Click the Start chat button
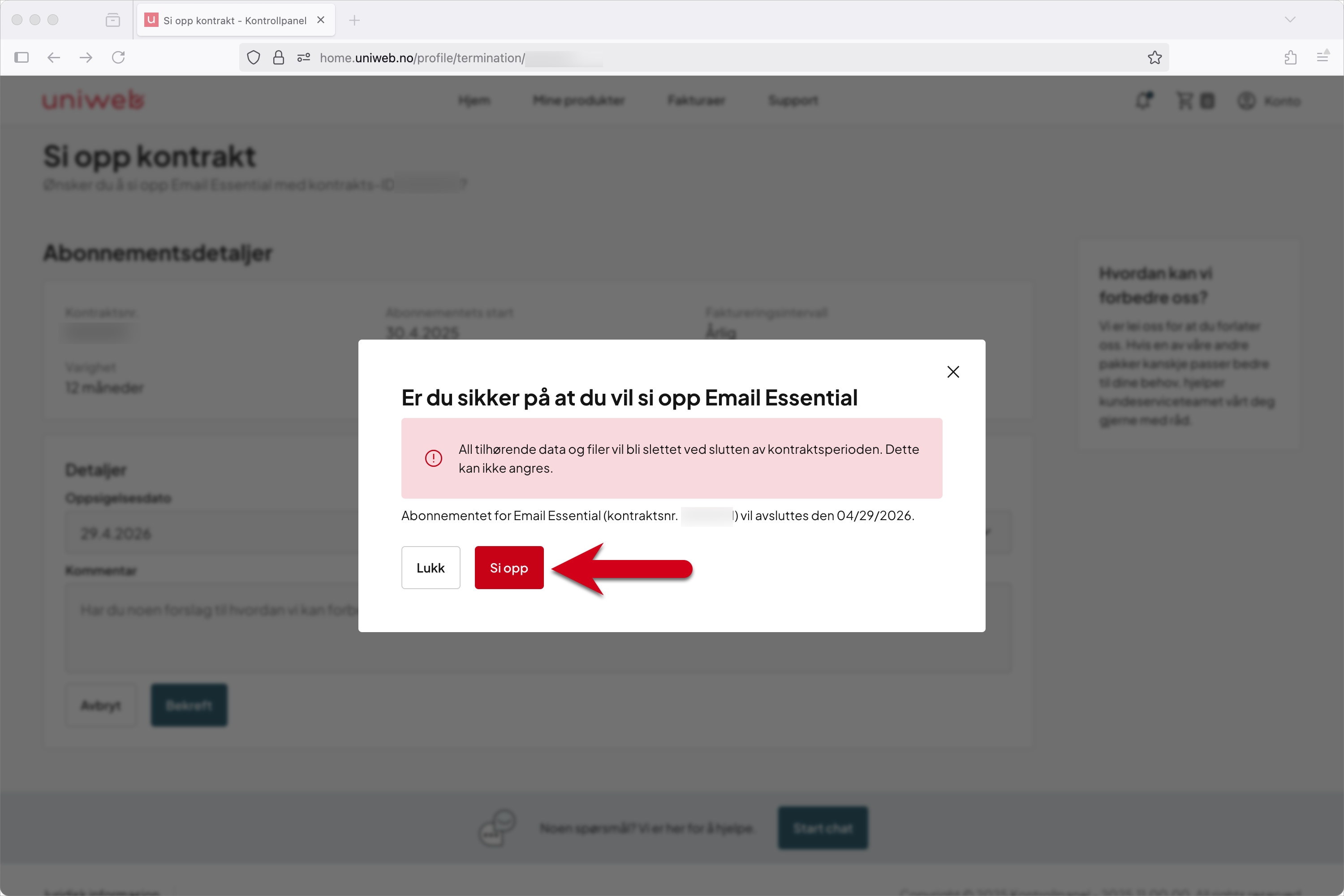This screenshot has width=1344, height=896. (x=823, y=828)
